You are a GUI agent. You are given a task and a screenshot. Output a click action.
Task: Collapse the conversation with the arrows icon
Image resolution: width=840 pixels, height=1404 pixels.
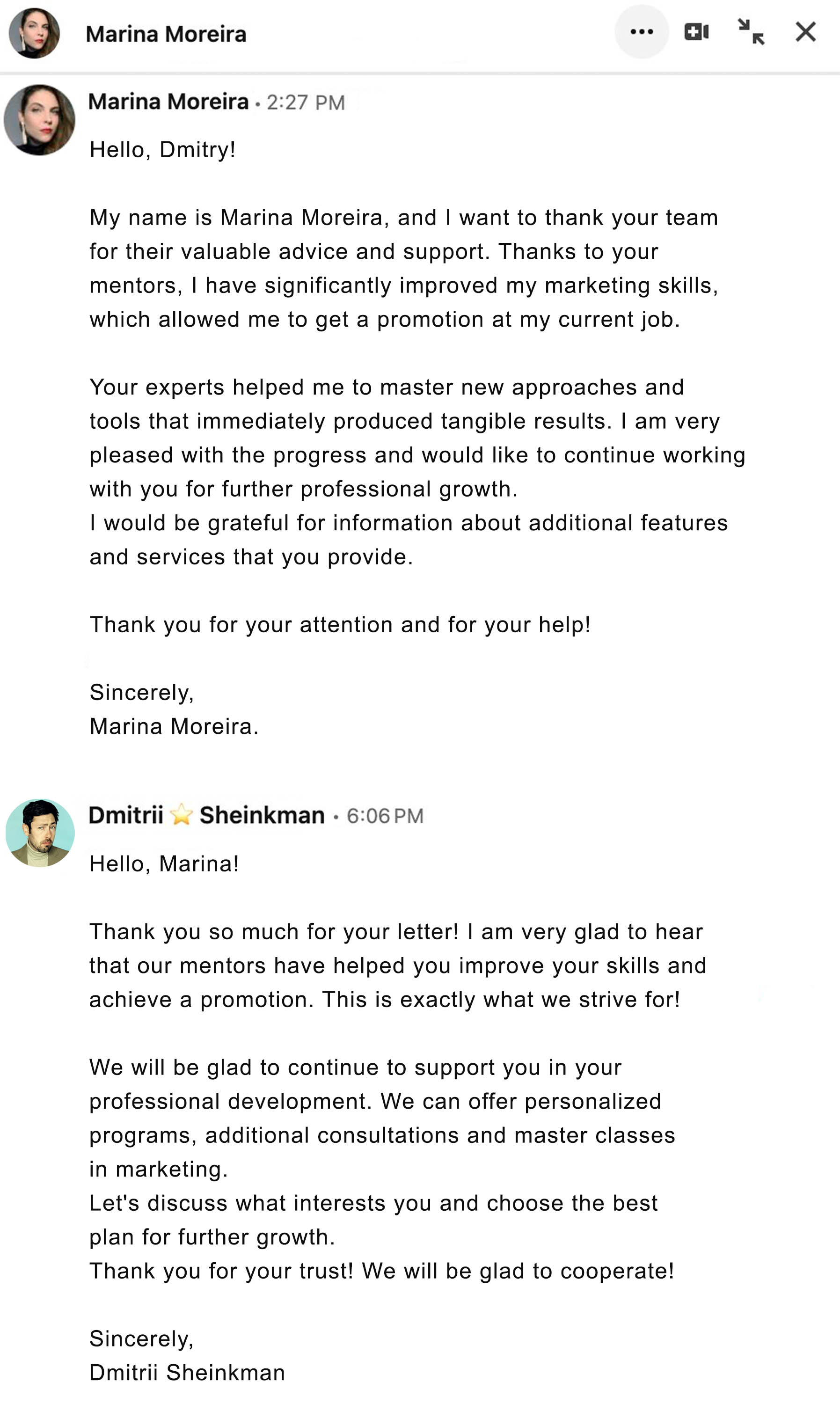coord(751,32)
